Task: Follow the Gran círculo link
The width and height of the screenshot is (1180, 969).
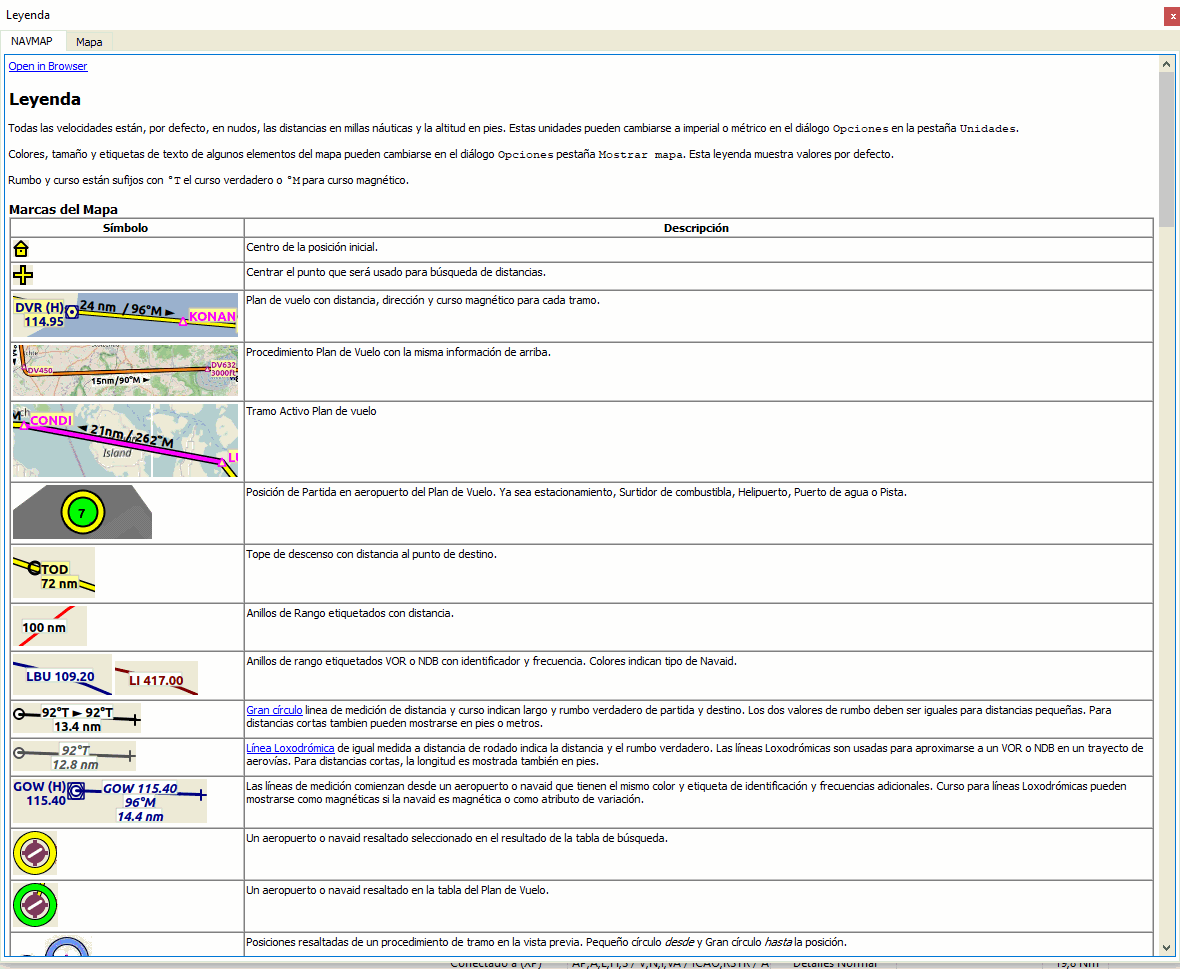Action: 275,710
